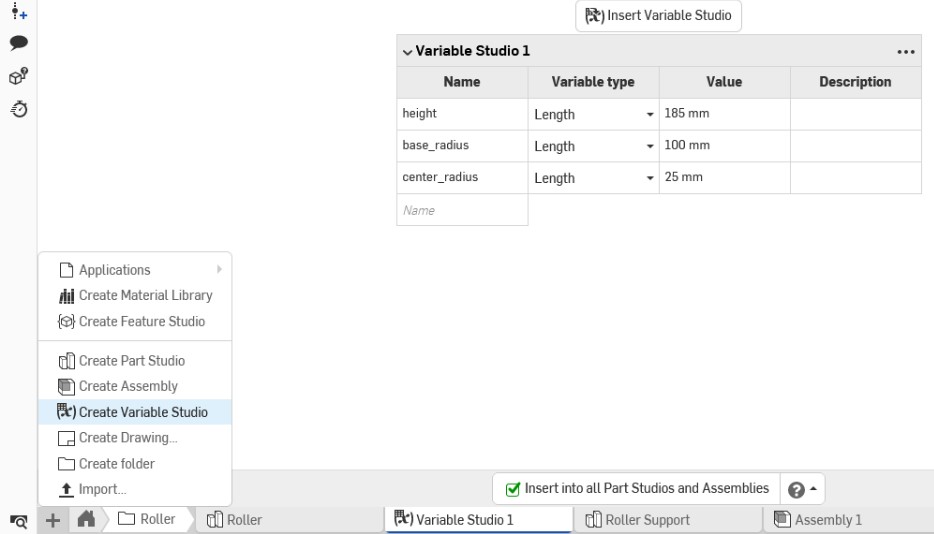The height and width of the screenshot is (534, 934).
Task: Click the tab manager search icon
Action: [19, 521]
